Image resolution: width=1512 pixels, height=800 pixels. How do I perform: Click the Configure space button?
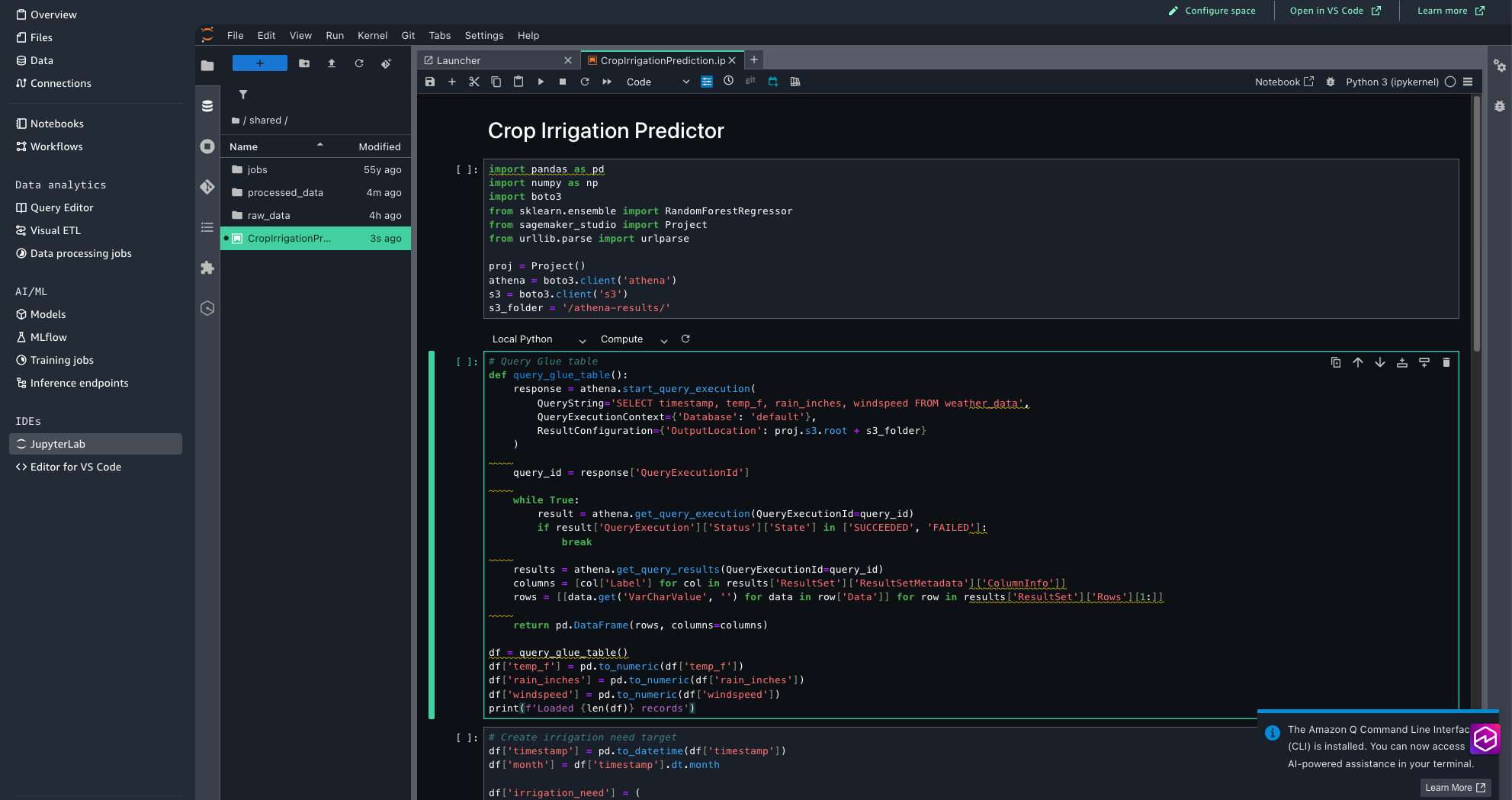[x=1212, y=11]
